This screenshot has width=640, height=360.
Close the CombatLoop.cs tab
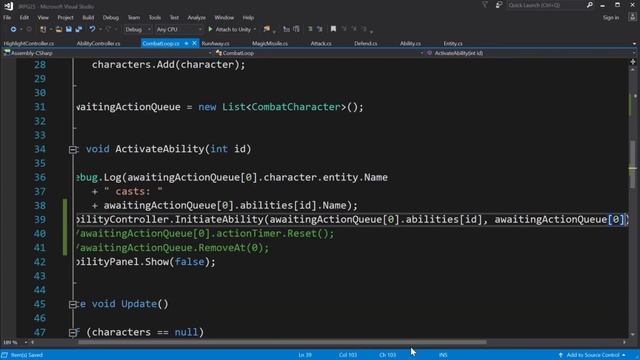pyautogui.click(x=194, y=43)
